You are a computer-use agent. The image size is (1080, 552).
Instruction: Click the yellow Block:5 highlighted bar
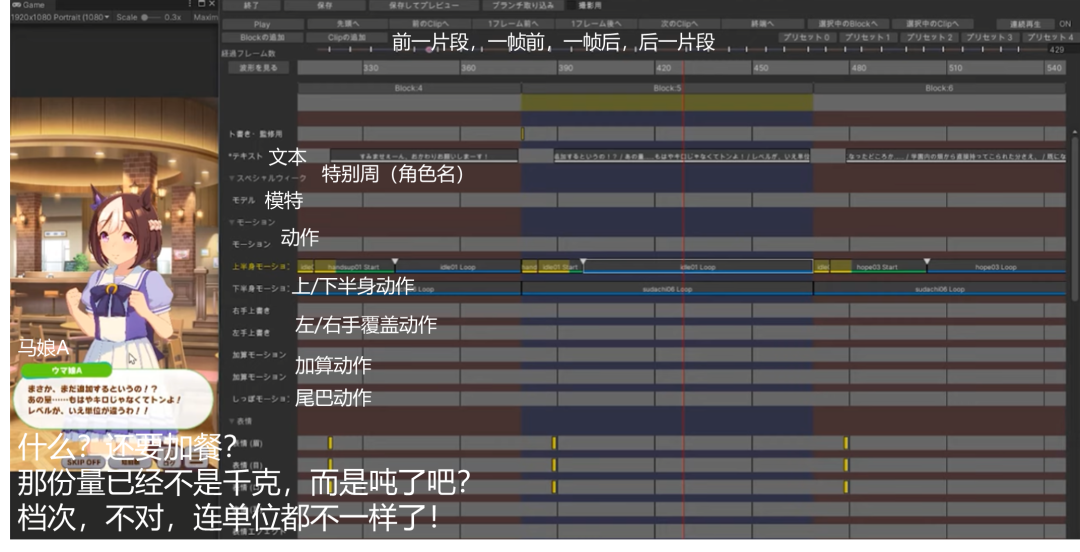coord(667,103)
